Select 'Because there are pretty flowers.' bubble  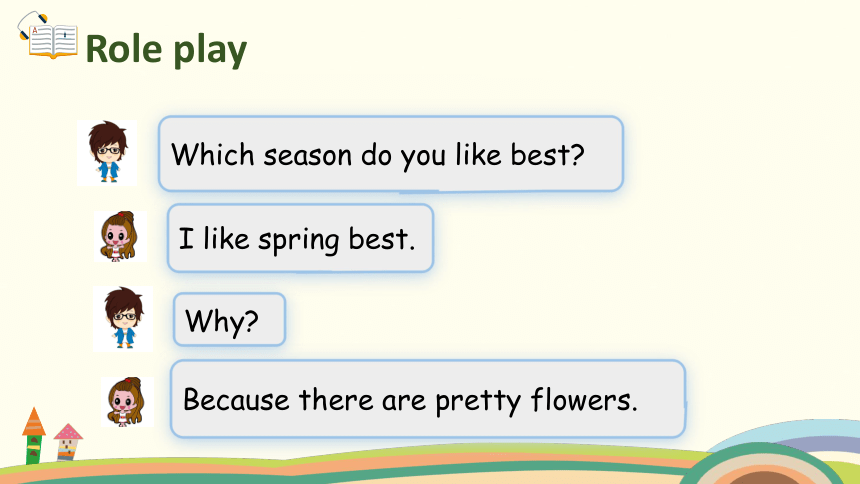[x=428, y=399]
